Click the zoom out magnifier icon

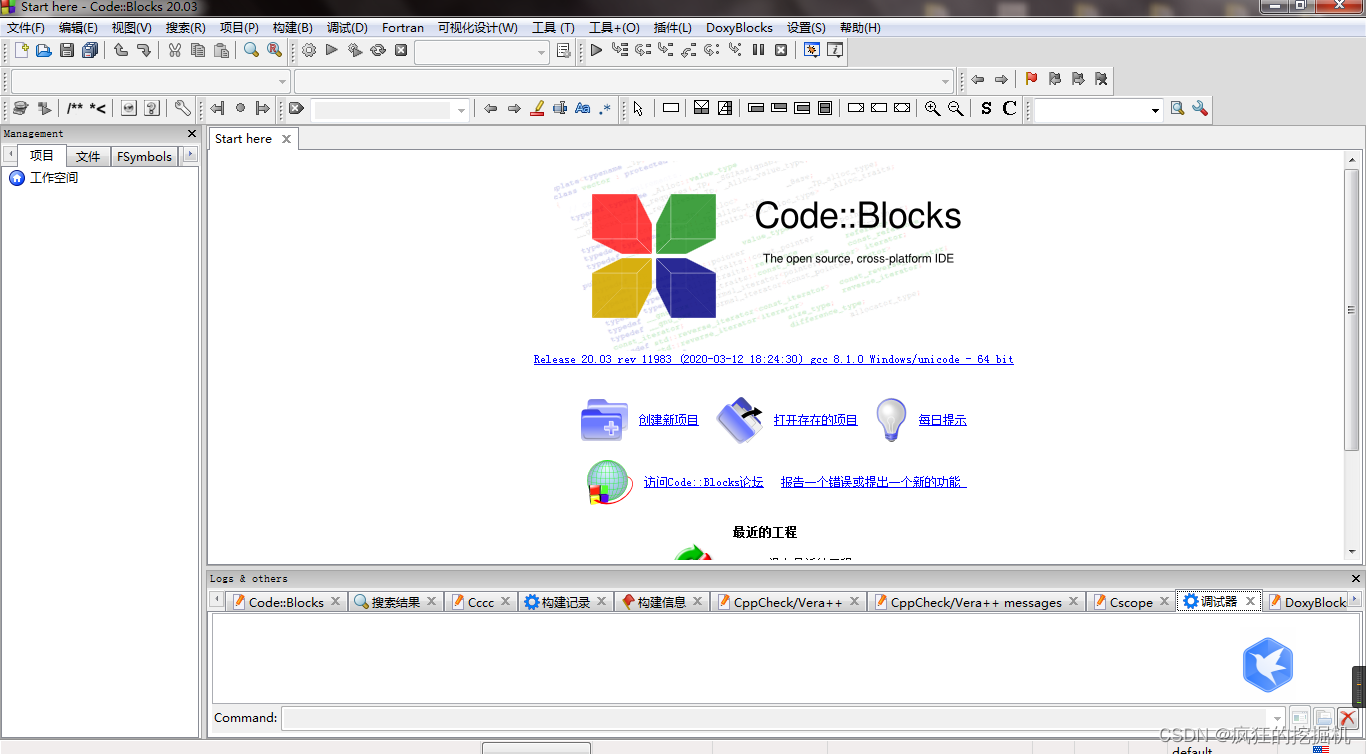955,108
